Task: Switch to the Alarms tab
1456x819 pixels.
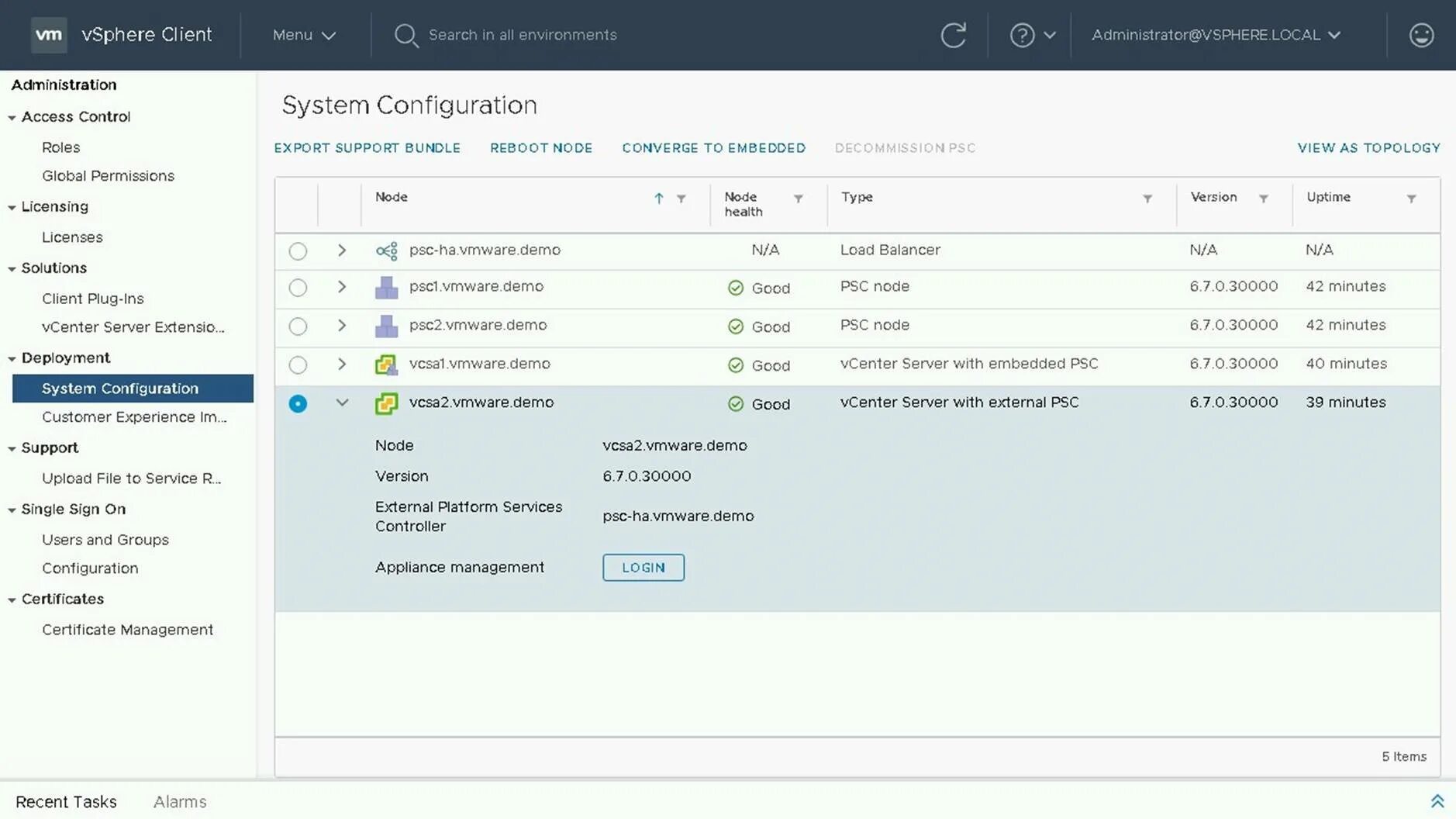Action: coord(180,802)
